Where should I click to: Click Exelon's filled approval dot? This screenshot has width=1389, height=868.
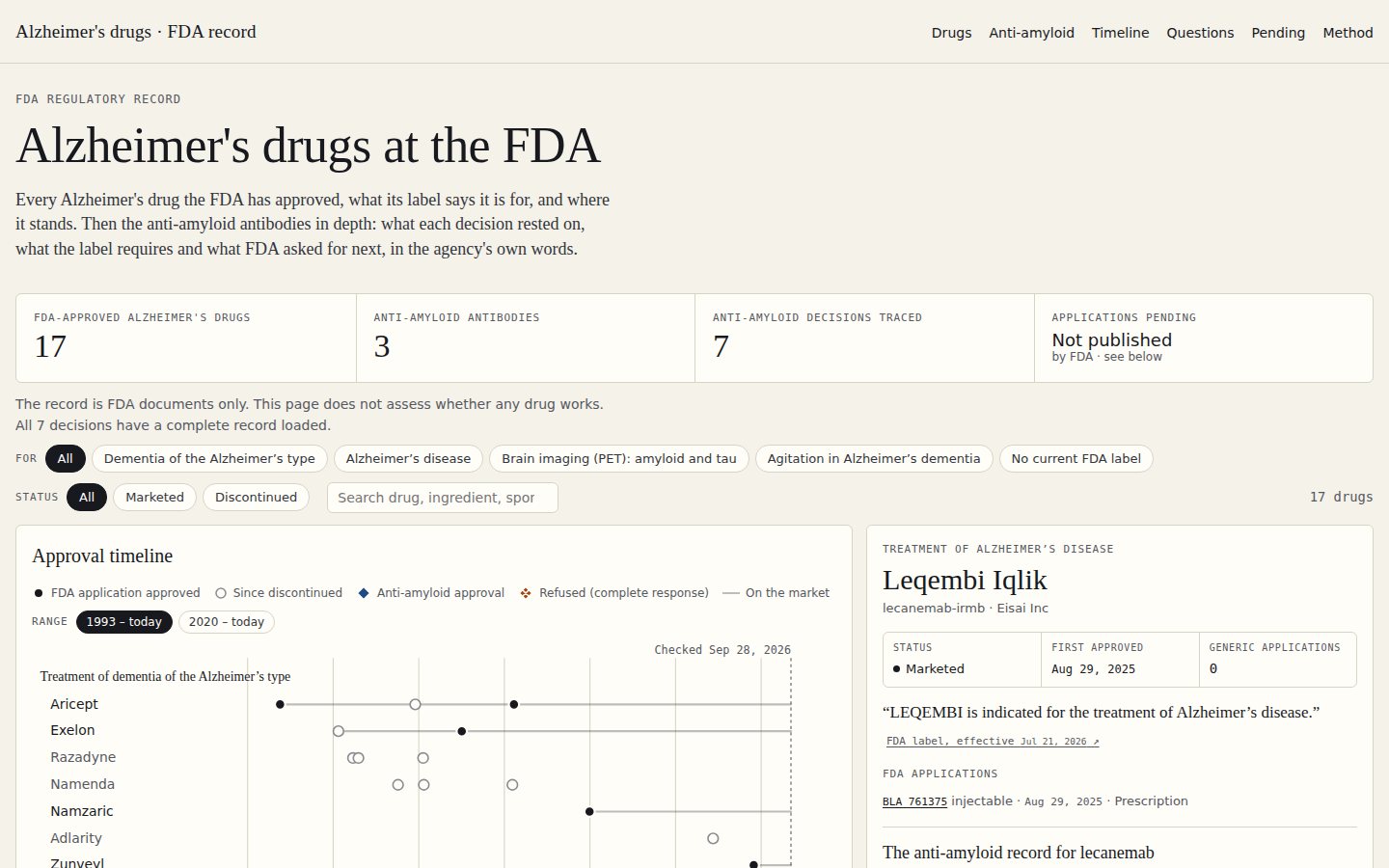[x=462, y=731]
